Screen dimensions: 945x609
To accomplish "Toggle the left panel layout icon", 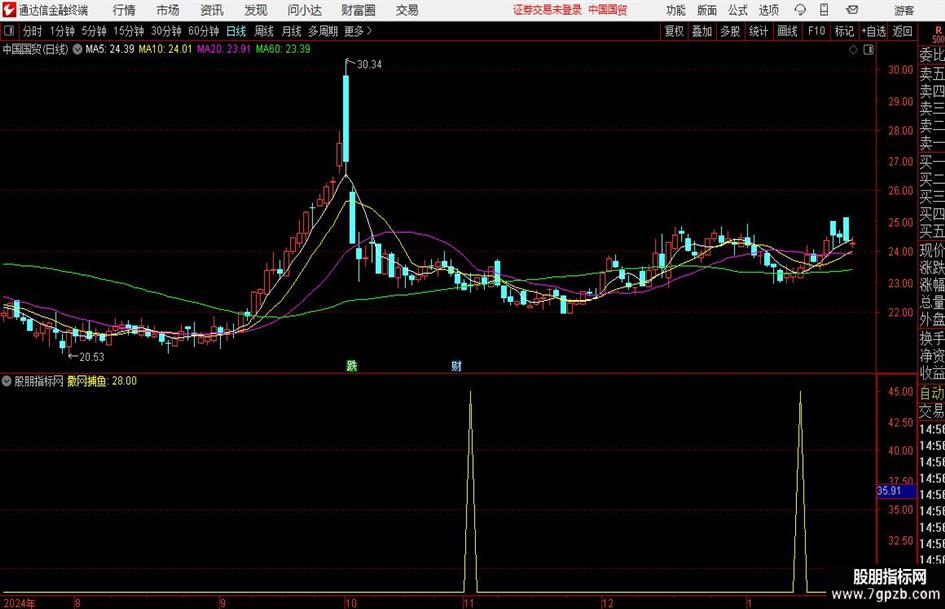I will coord(9,31).
